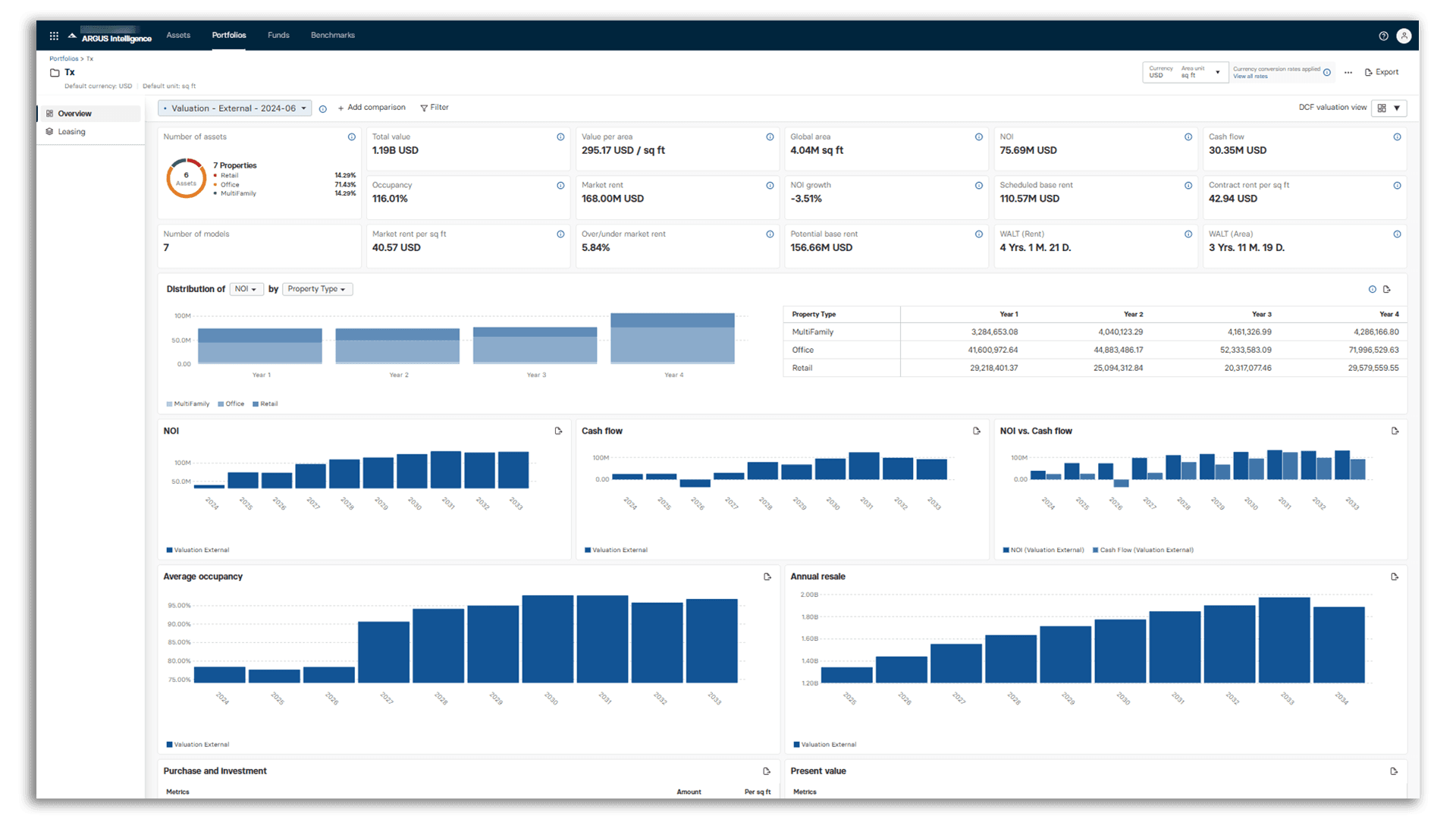The height and width of the screenshot is (819, 1456).
Task: Switch to the Leasing tab
Action: tap(72, 131)
